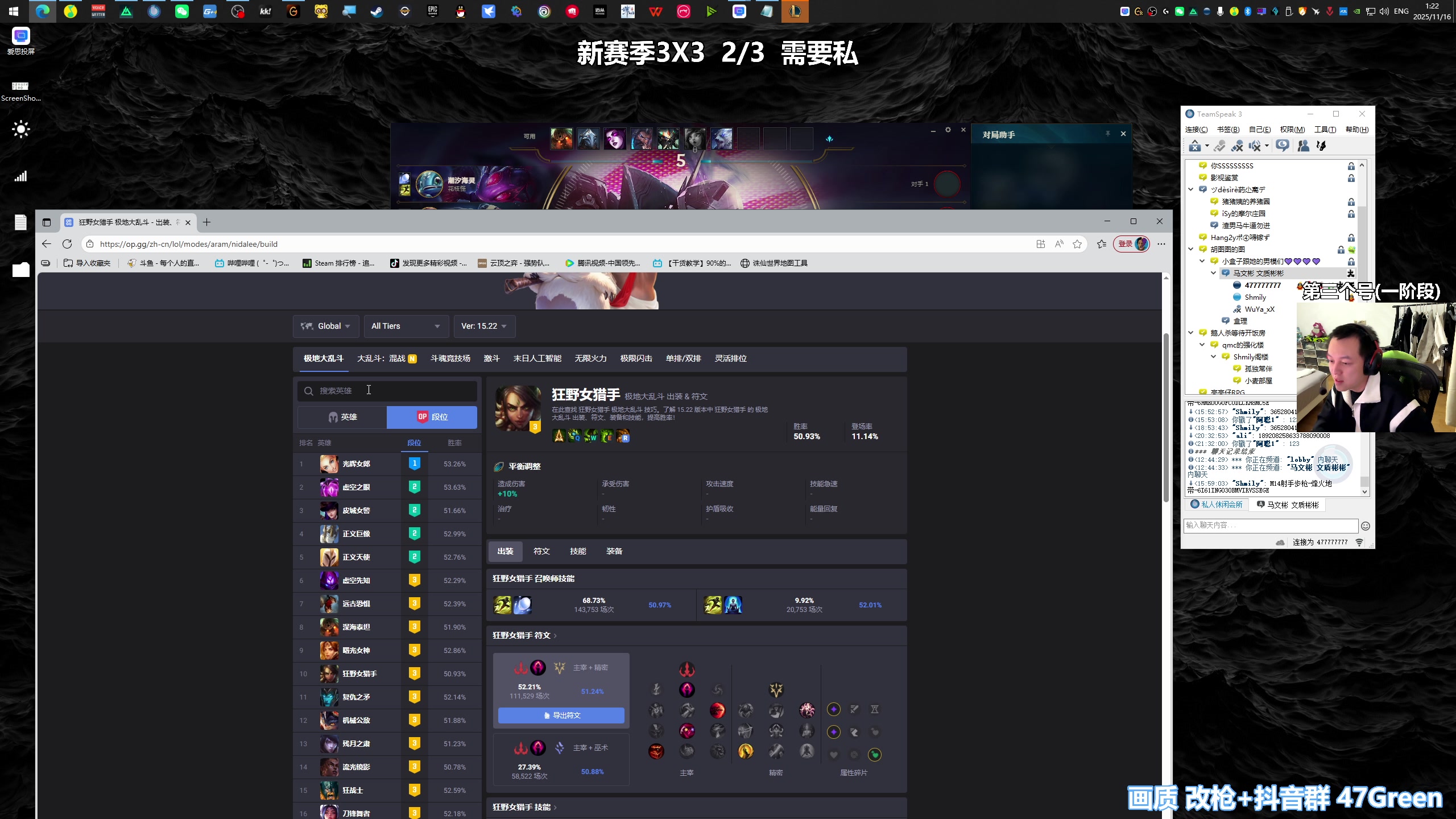Click the browser refresh icon
Screen dimensions: 1456x819
pyautogui.click(x=67, y=244)
